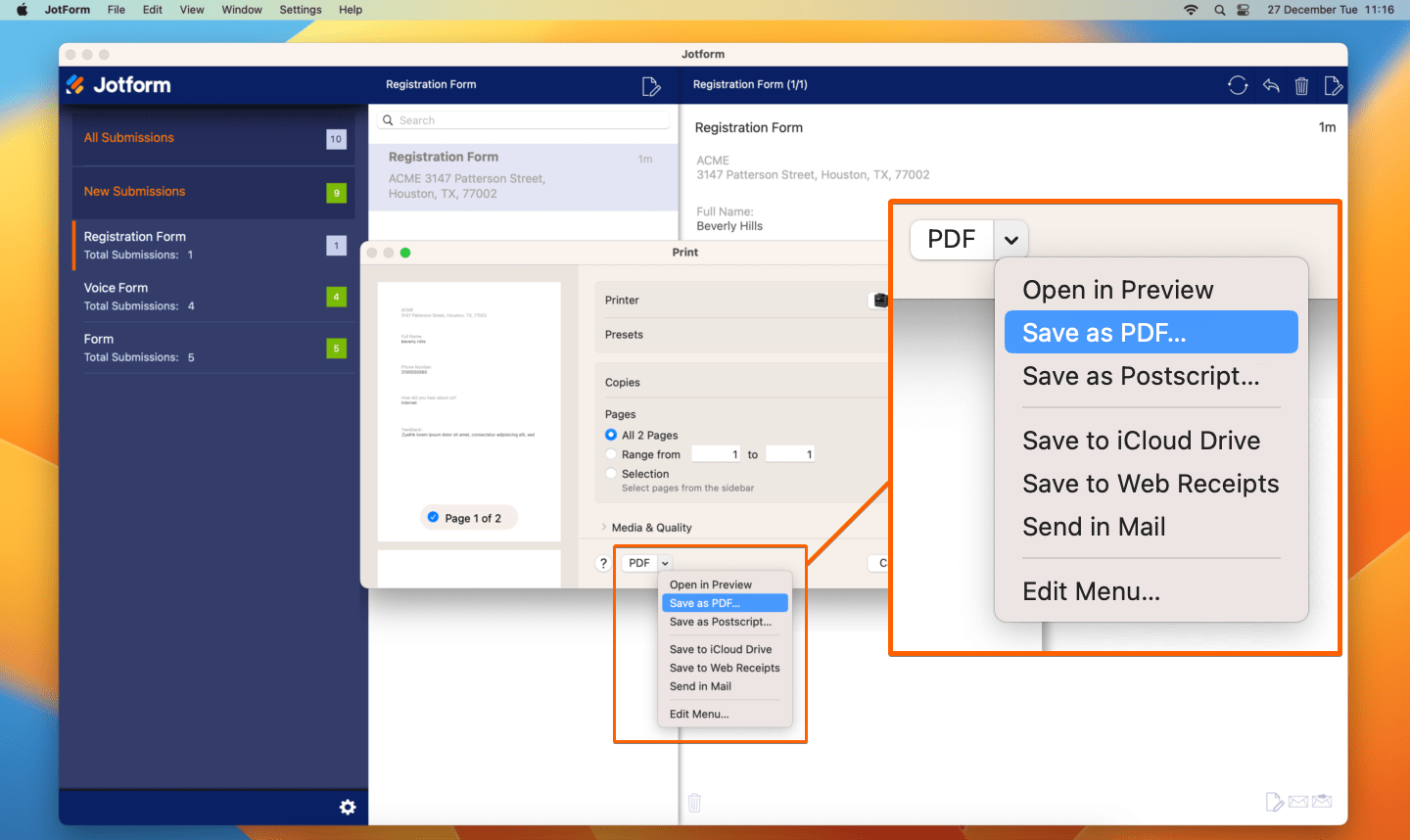The height and width of the screenshot is (840, 1410).
Task: Click the range 'to' end page field
Action: (x=790, y=454)
